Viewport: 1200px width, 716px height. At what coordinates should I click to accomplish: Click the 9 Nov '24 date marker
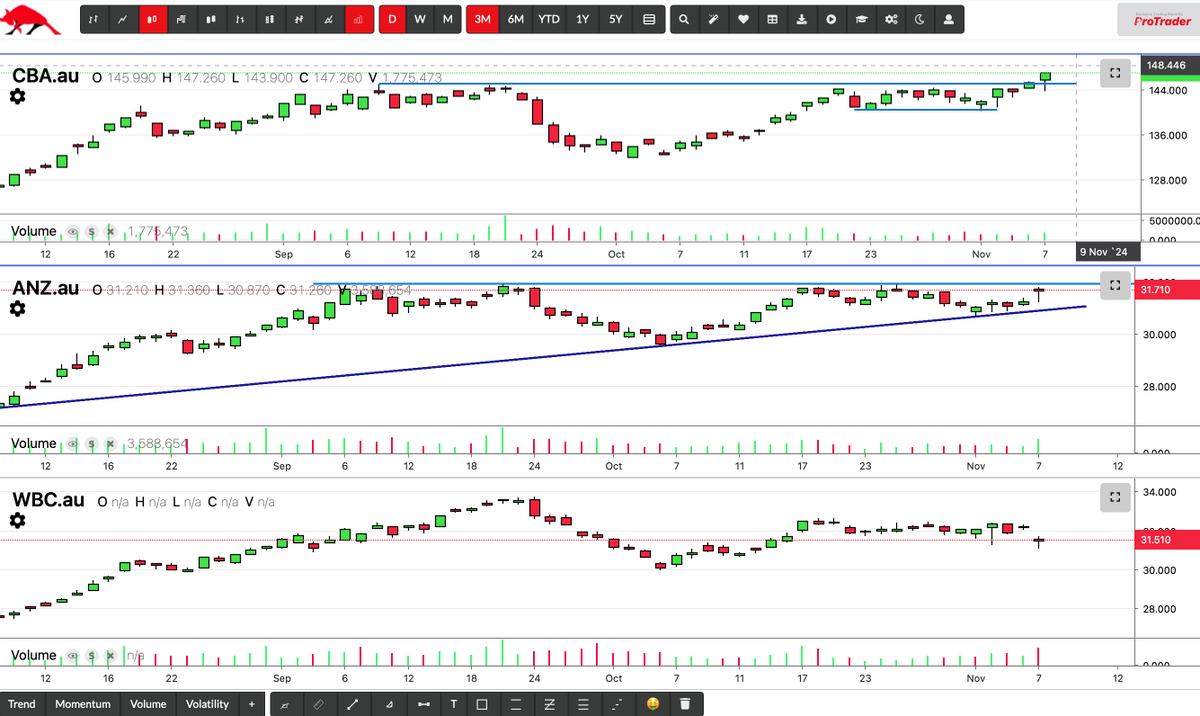coord(1106,252)
